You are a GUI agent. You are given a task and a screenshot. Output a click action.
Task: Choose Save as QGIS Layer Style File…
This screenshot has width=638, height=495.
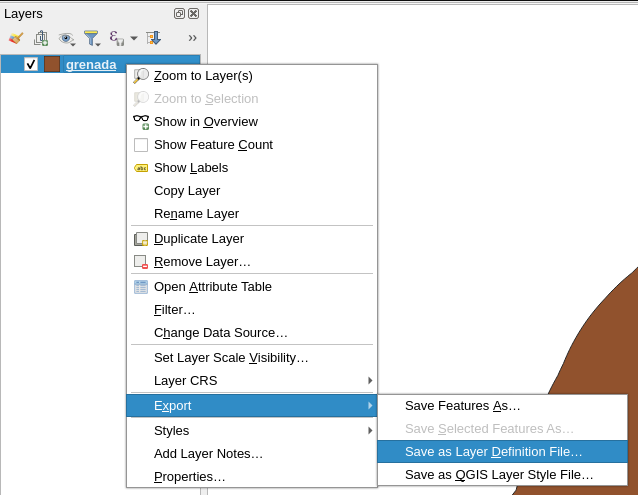pyautogui.click(x=503, y=475)
